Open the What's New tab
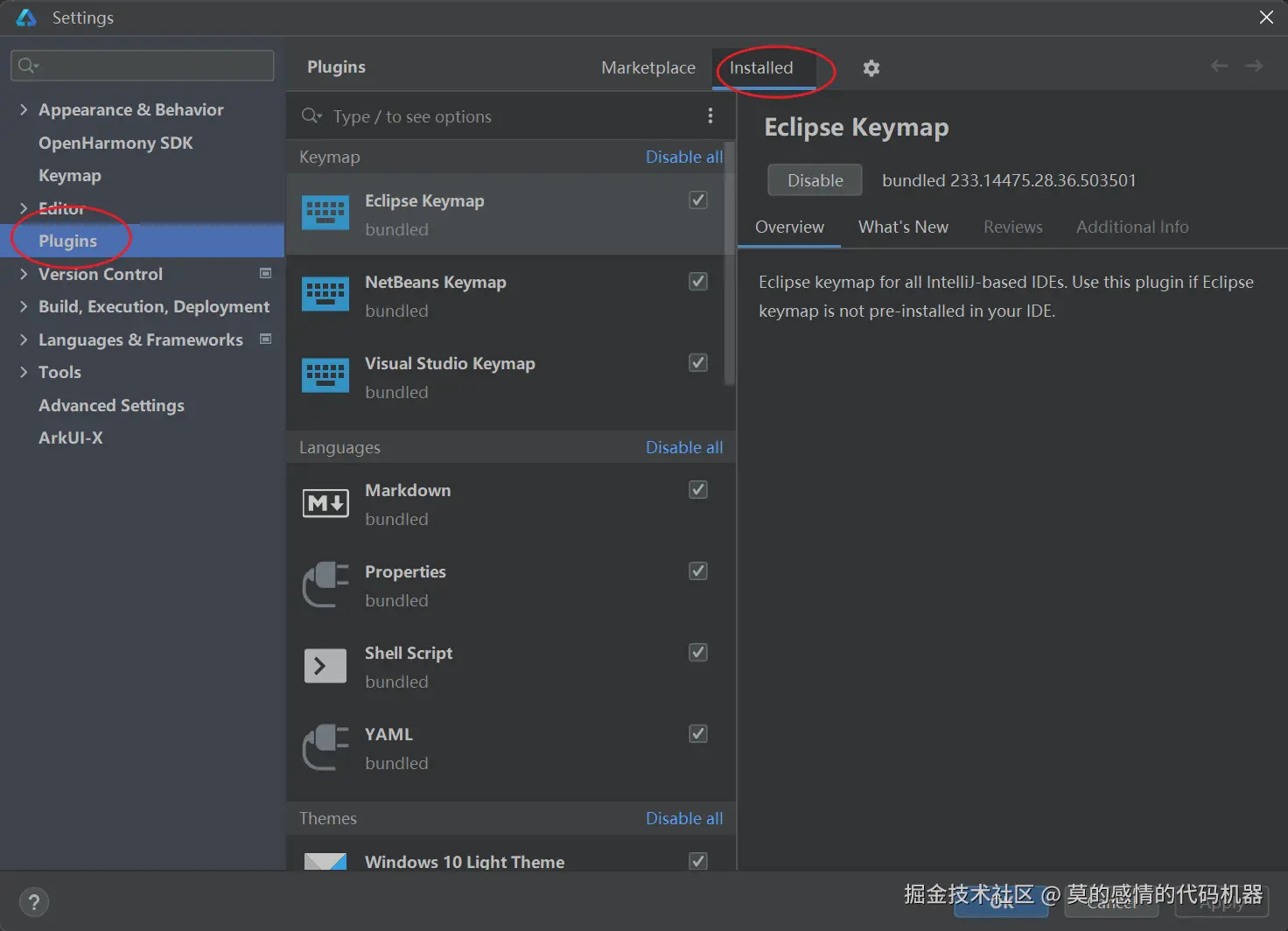The height and width of the screenshot is (931, 1288). 903,227
